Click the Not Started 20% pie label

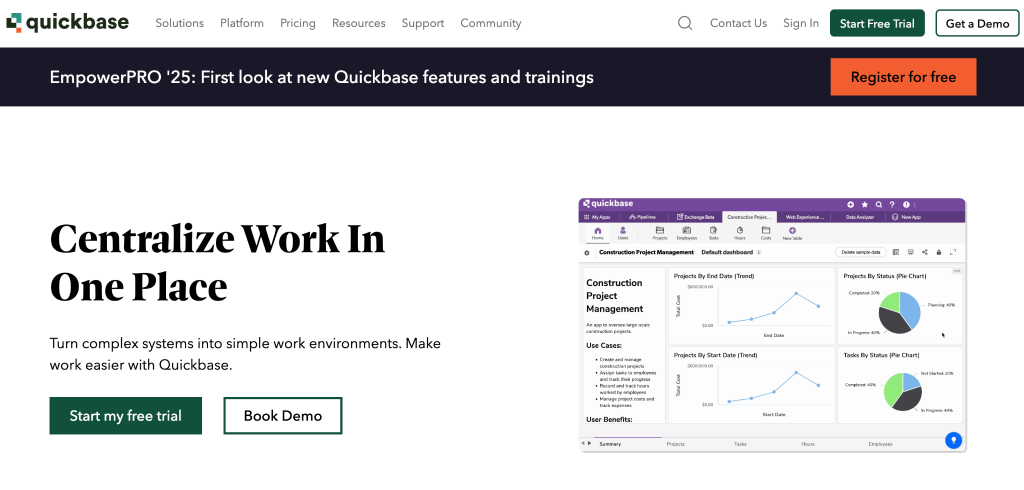(x=937, y=373)
